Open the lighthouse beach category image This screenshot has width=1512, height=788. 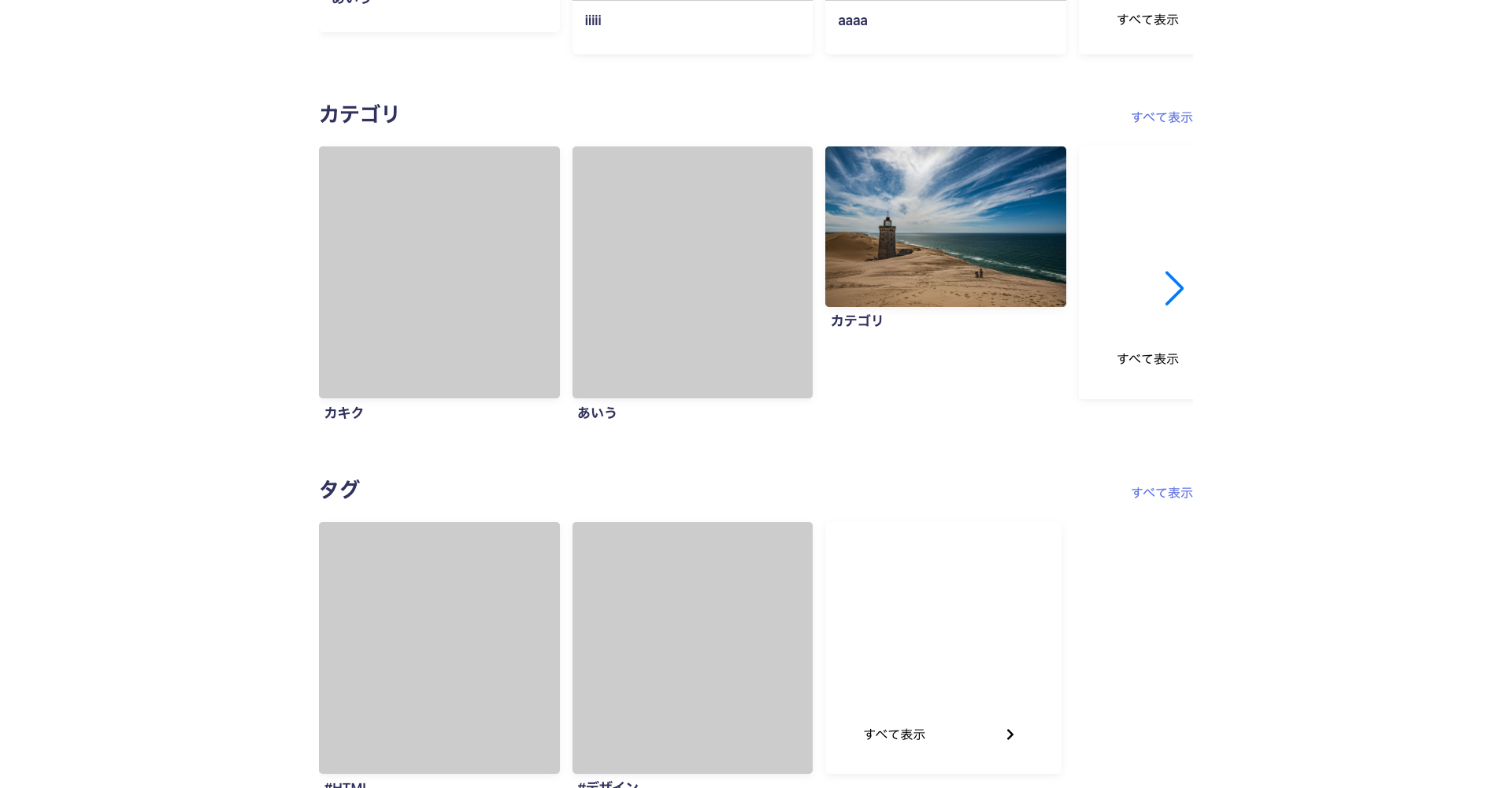[946, 227]
